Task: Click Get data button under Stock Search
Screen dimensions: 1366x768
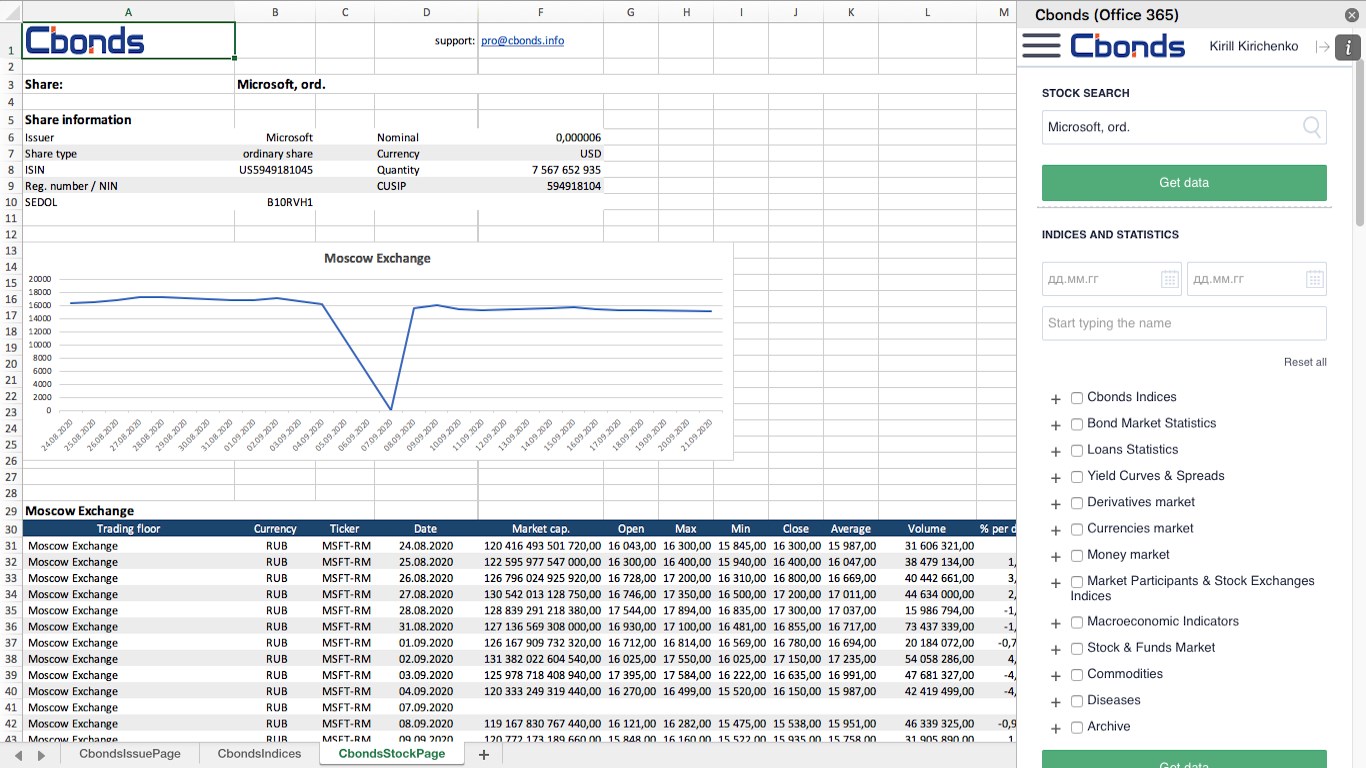Action: click(x=1184, y=183)
